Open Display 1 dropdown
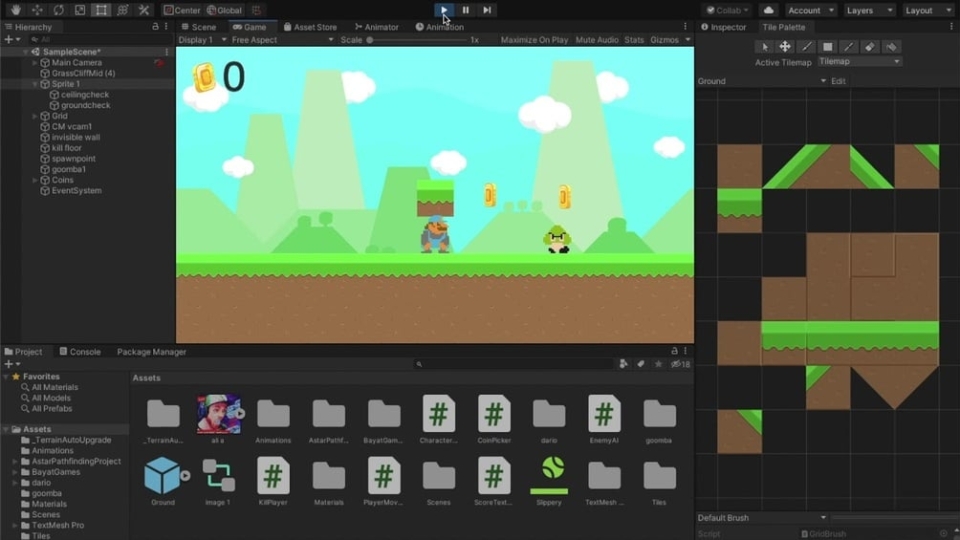Viewport: 960px width, 540px height. (203, 40)
